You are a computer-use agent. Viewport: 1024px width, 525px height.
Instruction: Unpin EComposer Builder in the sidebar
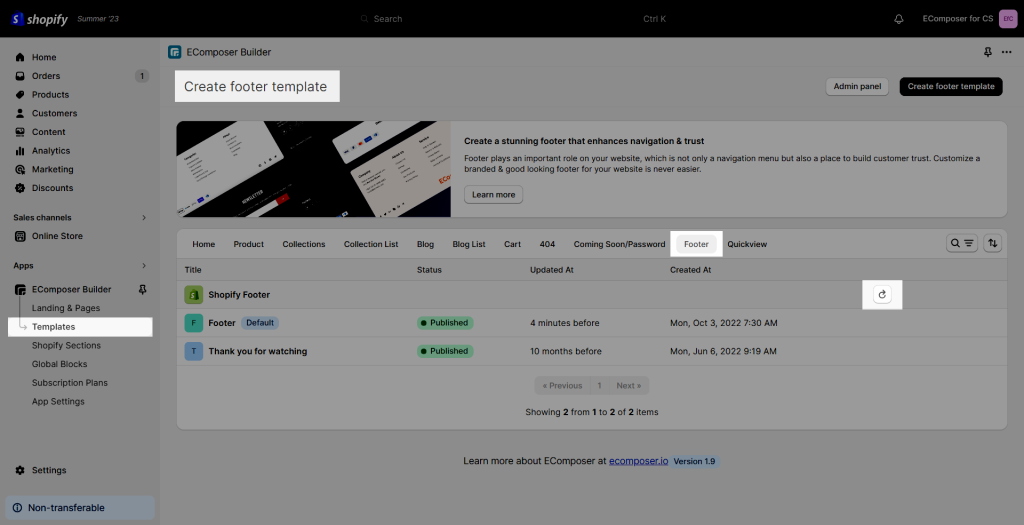(x=143, y=289)
